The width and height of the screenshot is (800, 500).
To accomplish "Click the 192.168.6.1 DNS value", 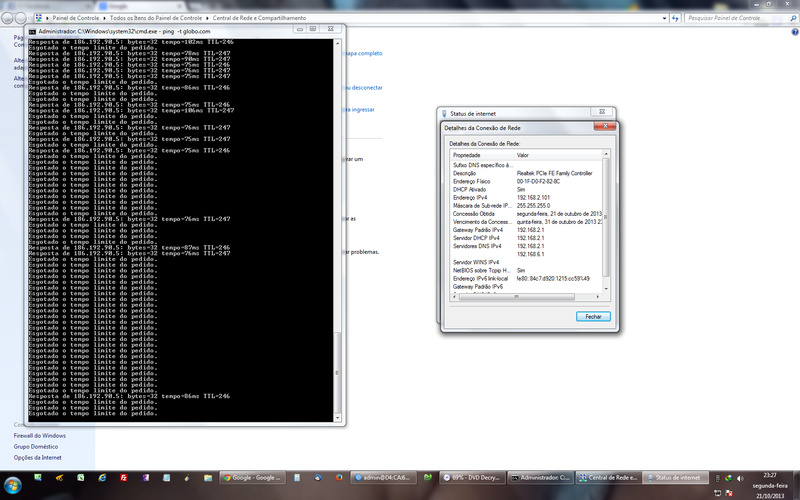I will click(x=530, y=254).
